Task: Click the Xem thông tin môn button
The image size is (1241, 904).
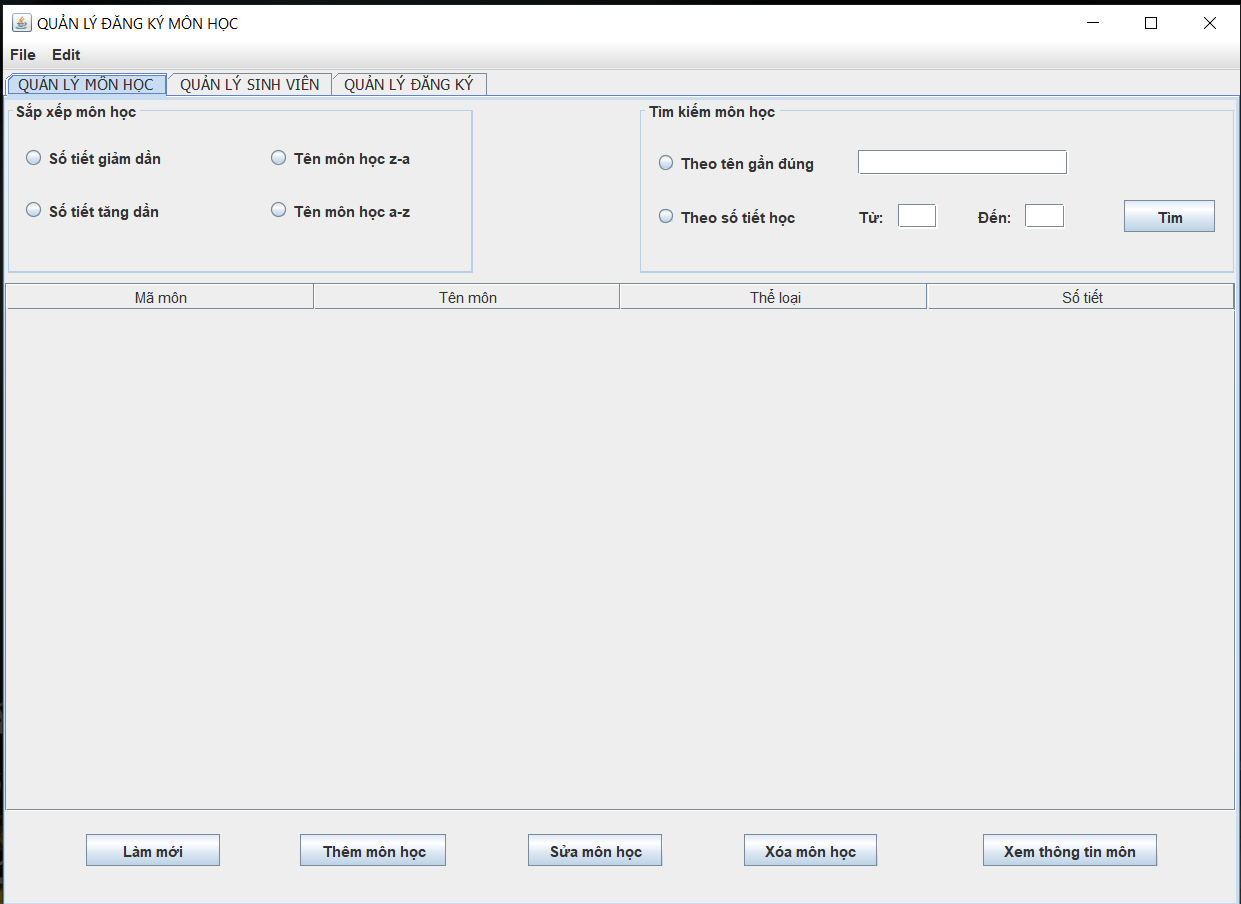Action: (1070, 851)
